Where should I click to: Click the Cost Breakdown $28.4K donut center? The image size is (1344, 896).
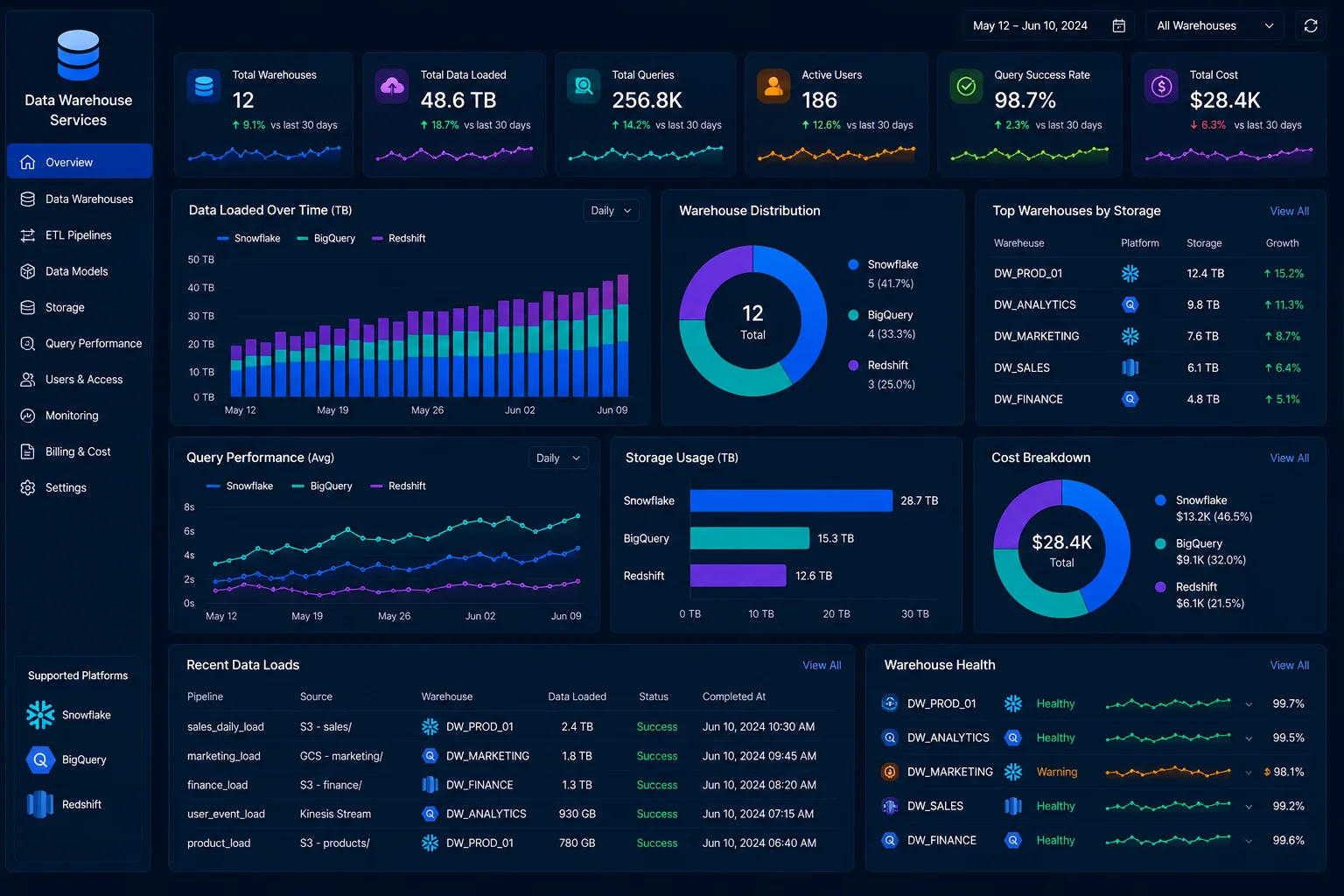[1061, 549]
